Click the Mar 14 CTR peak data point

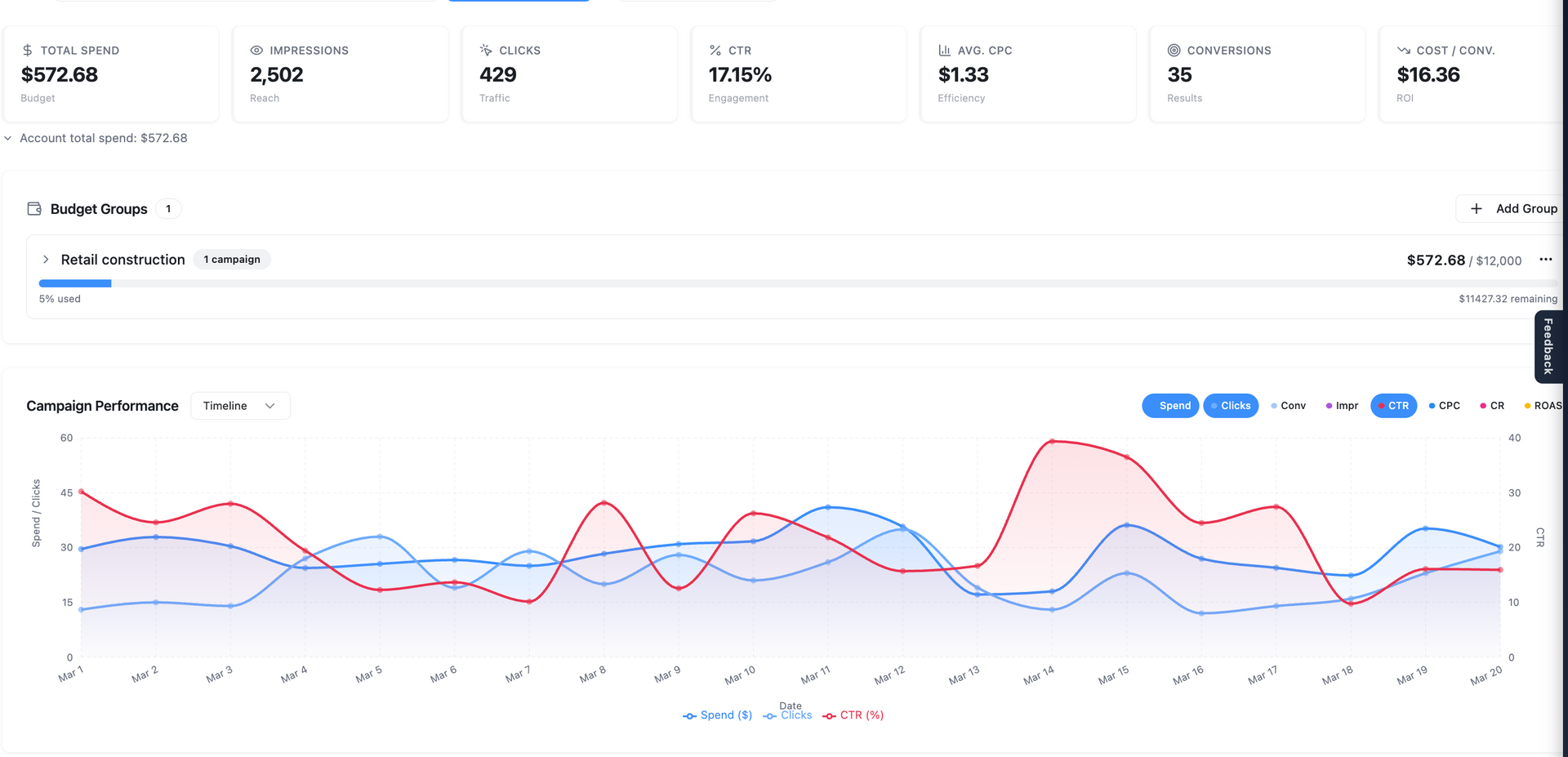(x=1052, y=441)
